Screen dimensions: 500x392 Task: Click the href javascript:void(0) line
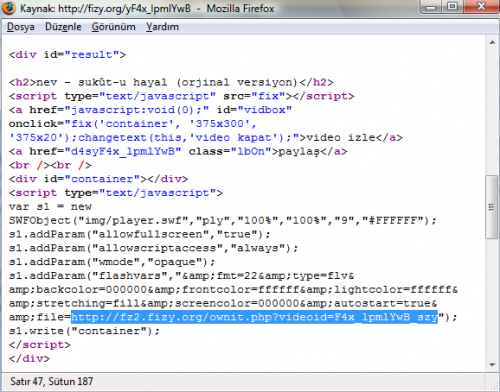150,110
